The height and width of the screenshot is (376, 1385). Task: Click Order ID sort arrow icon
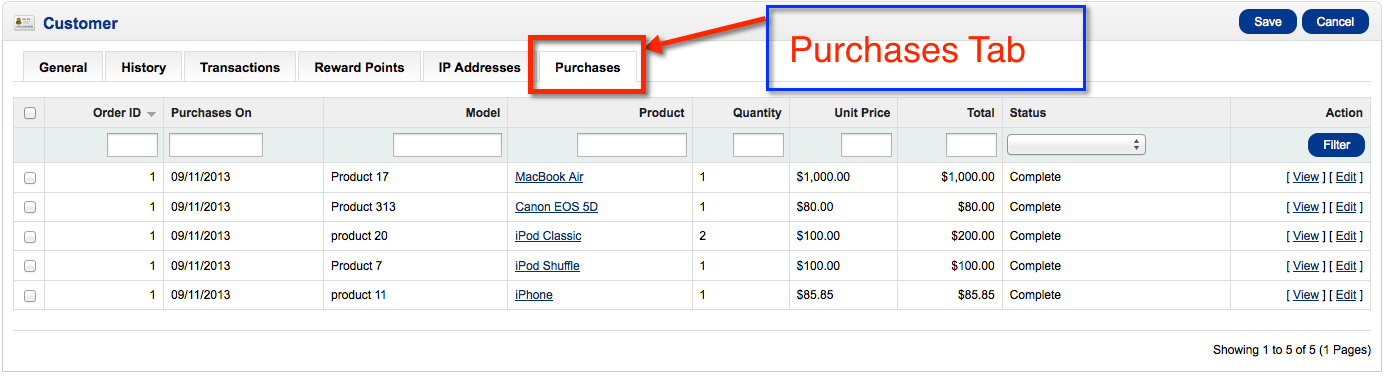pos(151,114)
